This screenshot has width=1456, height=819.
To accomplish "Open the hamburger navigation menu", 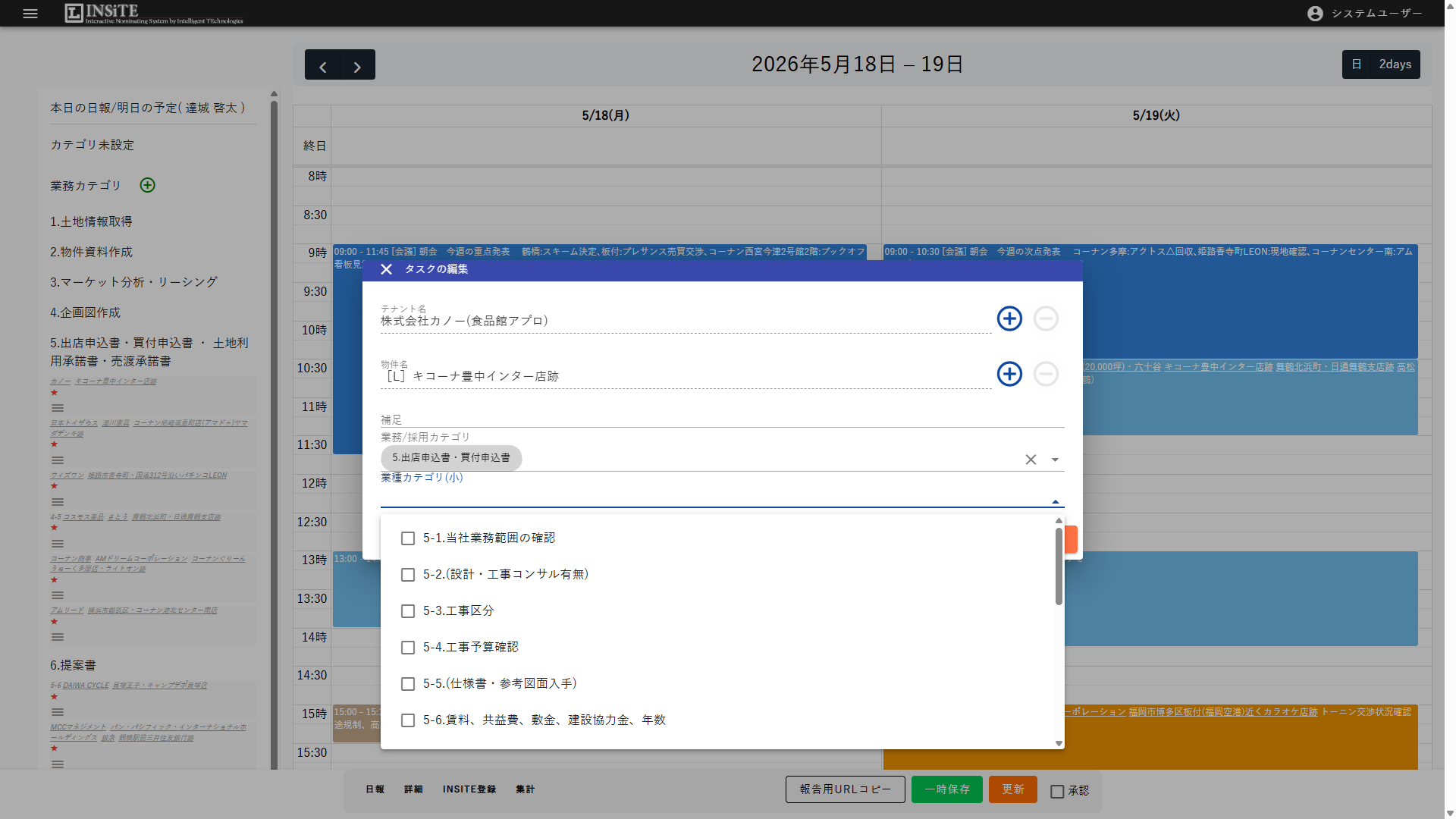I will coord(30,14).
